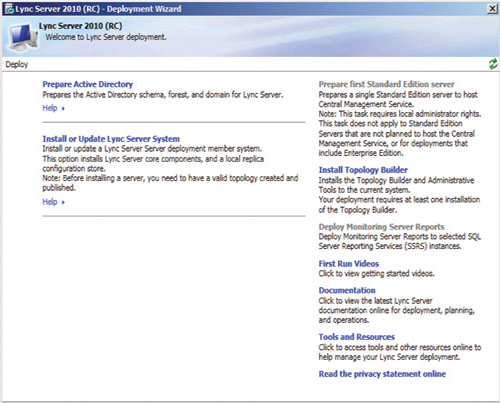
Task: Click 'Welcome to Lync Server deployment.' text
Action: pos(106,37)
